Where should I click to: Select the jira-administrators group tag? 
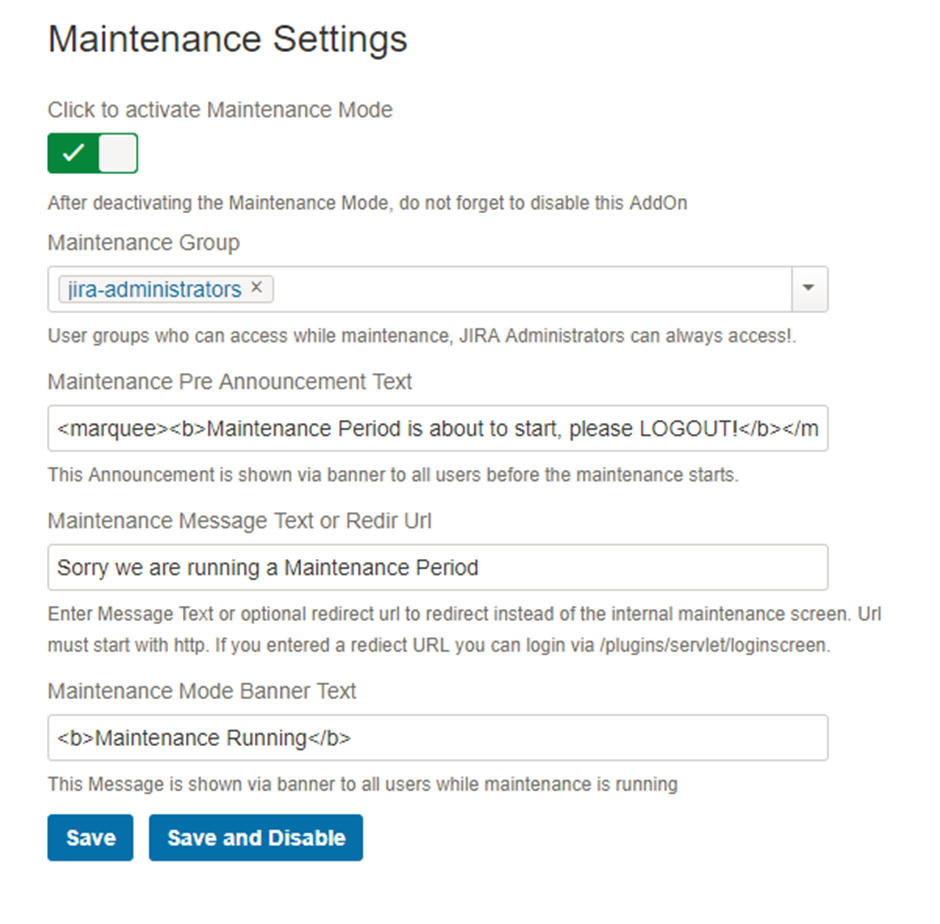(155, 289)
